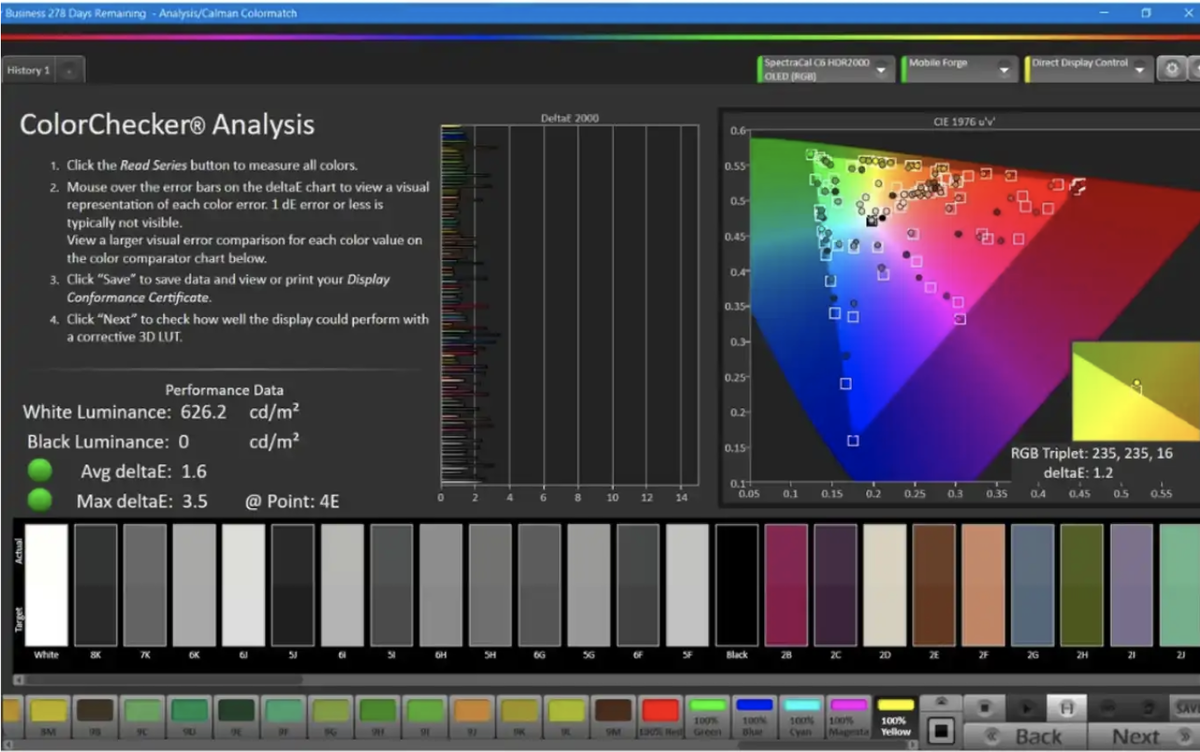Image resolution: width=1200 pixels, height=752 pixels.
Task: Click the Black comparator swatch
Action: coord(737,585)
